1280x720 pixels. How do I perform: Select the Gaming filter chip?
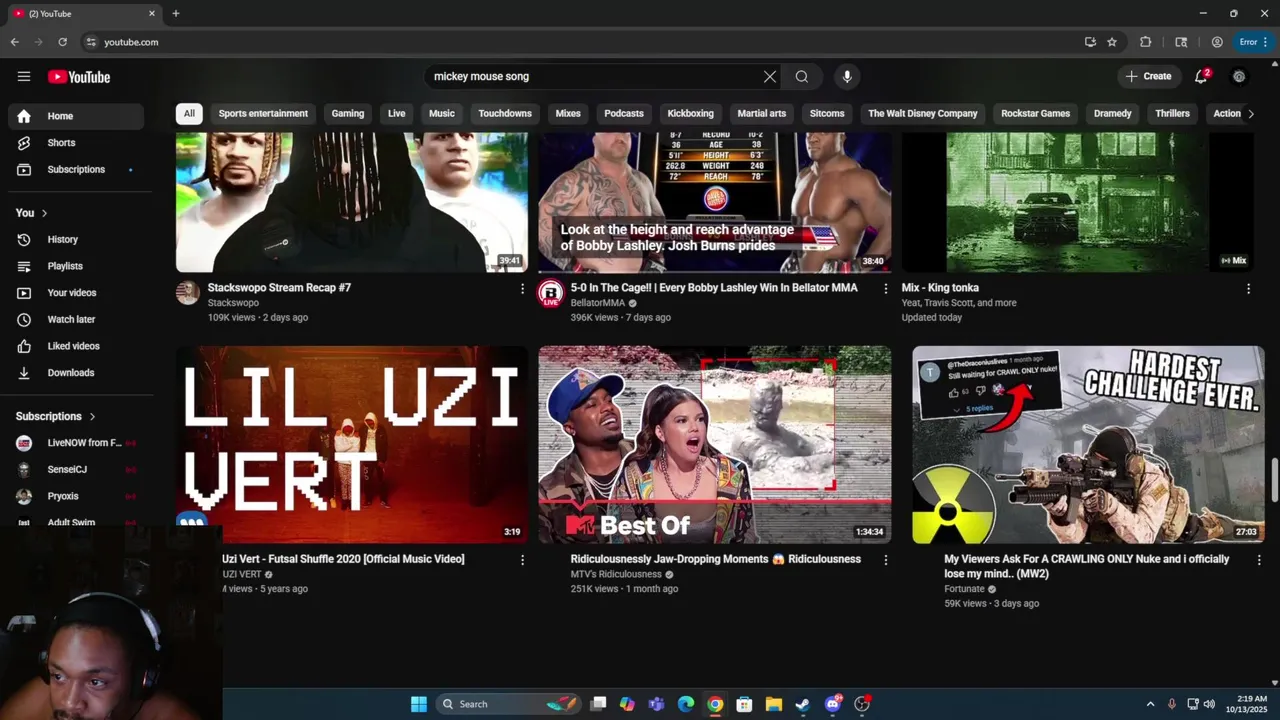click(348, 113)
